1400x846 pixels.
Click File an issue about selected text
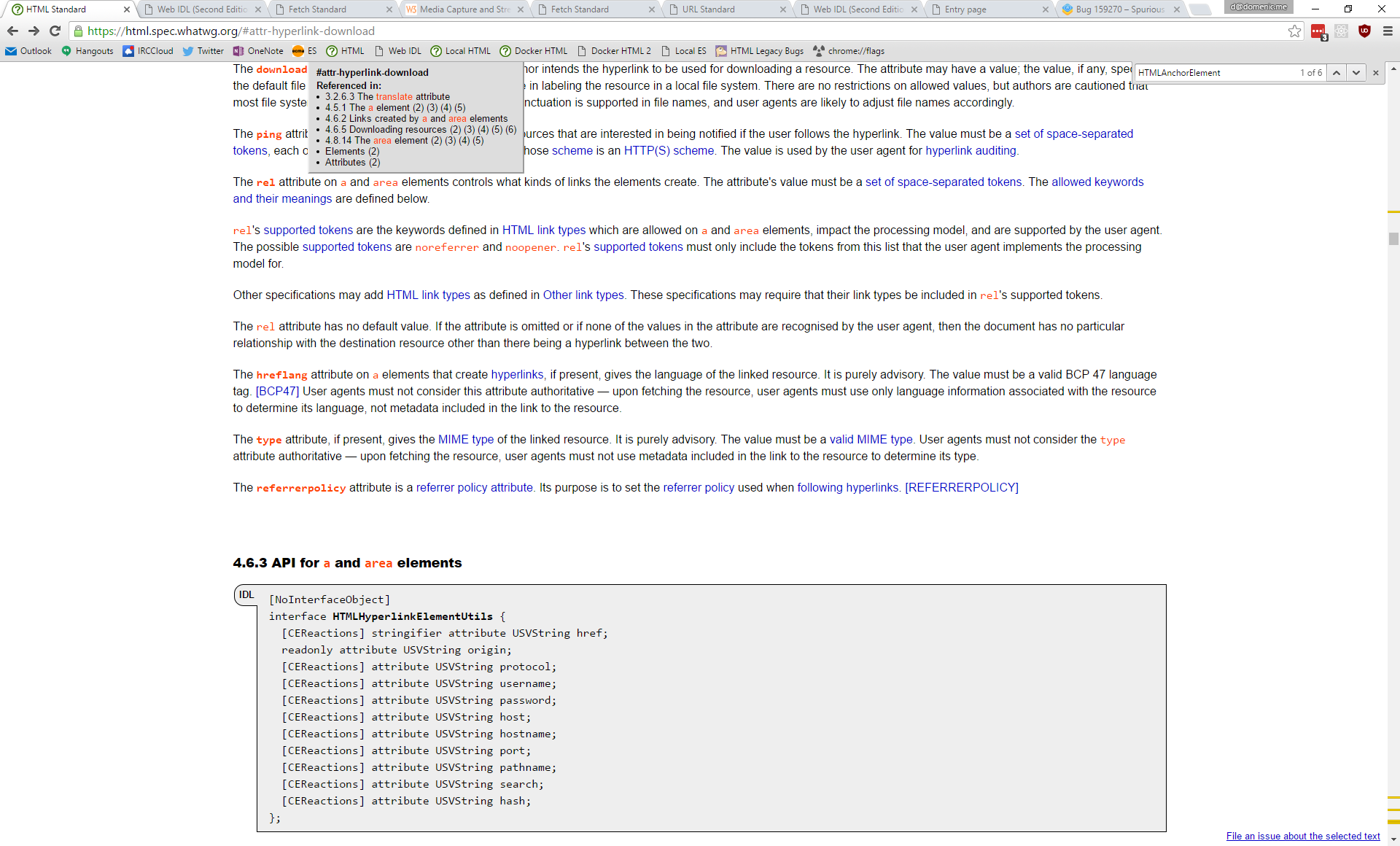[x=1302, y=836]
